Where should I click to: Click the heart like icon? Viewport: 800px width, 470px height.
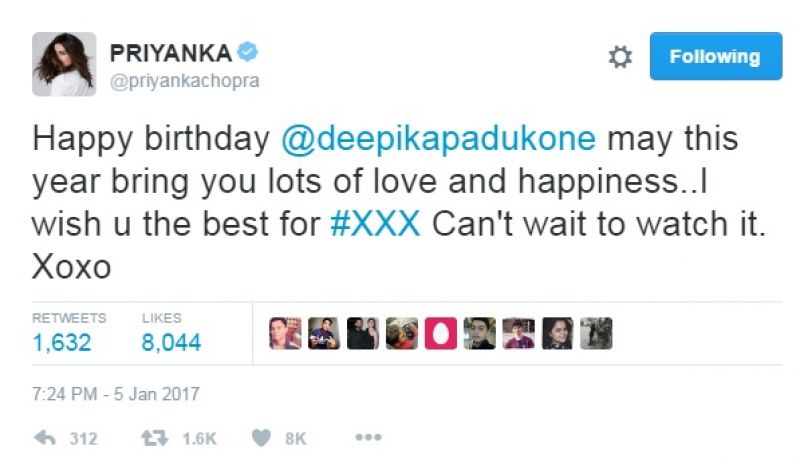(262, 438)
